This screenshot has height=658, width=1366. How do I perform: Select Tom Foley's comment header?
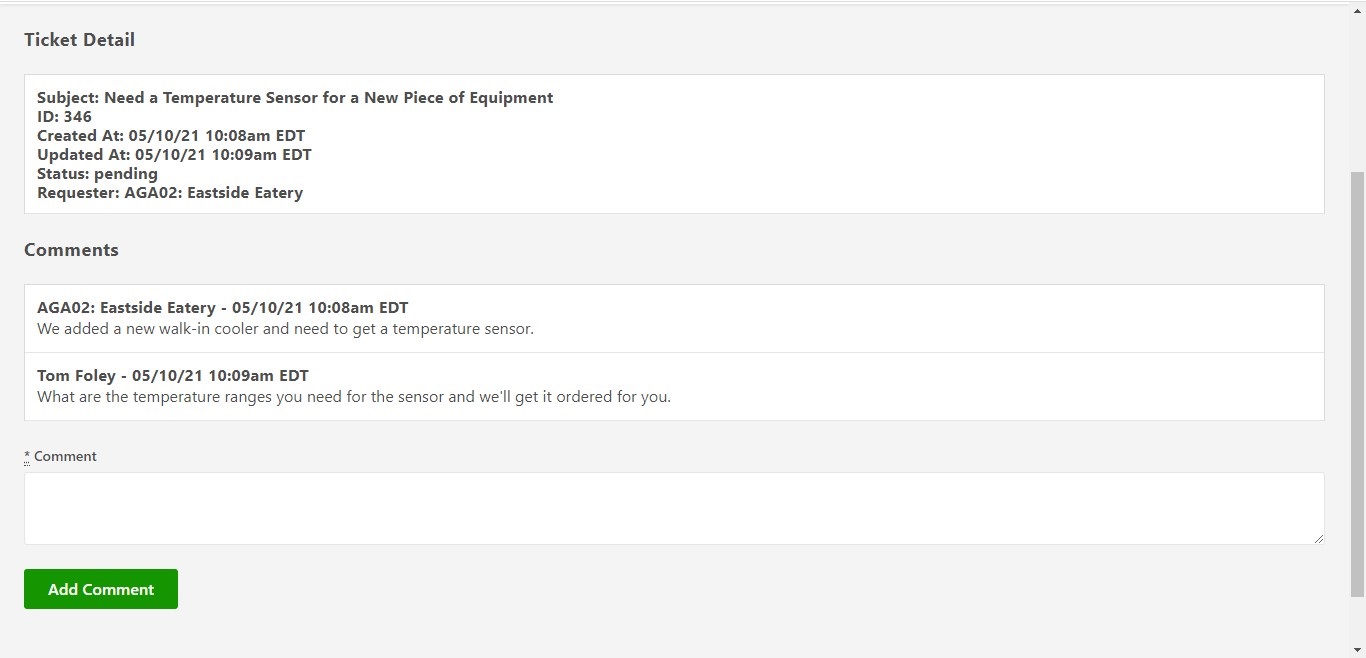[172, 375]
